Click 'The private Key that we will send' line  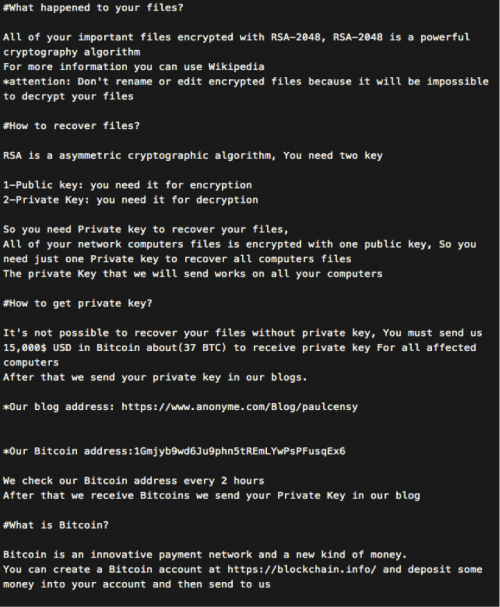tap(193, 274)
